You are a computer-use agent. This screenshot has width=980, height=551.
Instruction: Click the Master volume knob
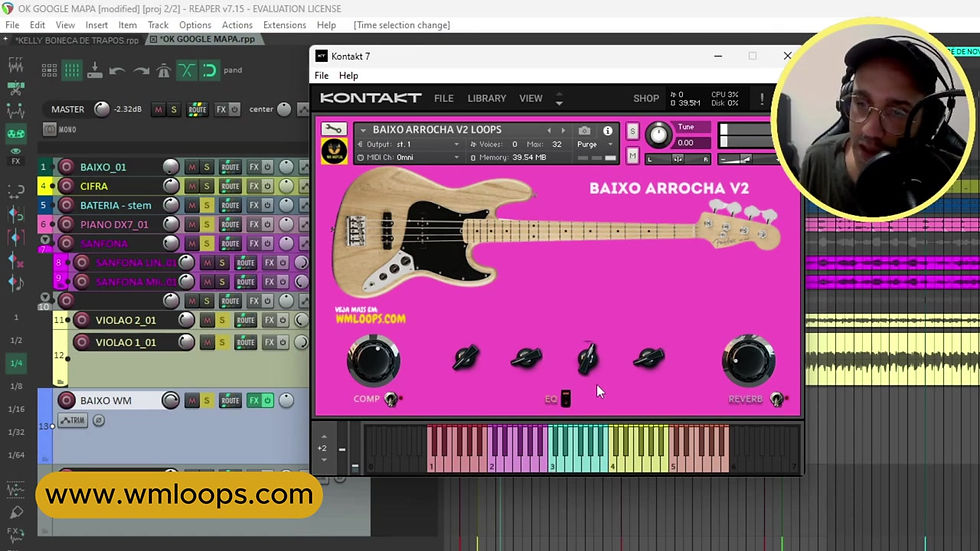pos(101,109)
